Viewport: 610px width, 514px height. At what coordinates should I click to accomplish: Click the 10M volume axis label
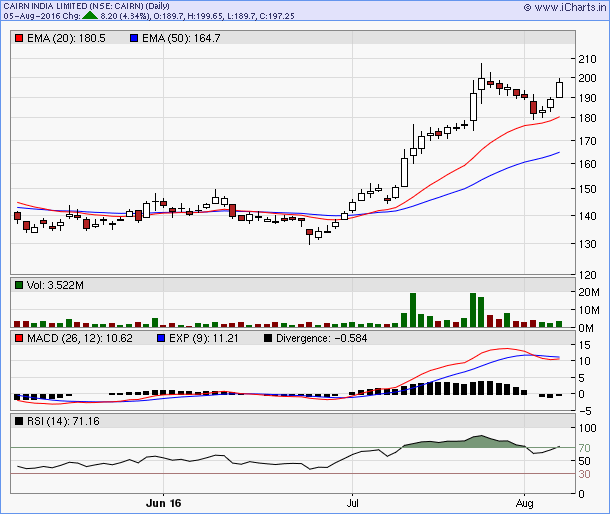coord(589,310)
